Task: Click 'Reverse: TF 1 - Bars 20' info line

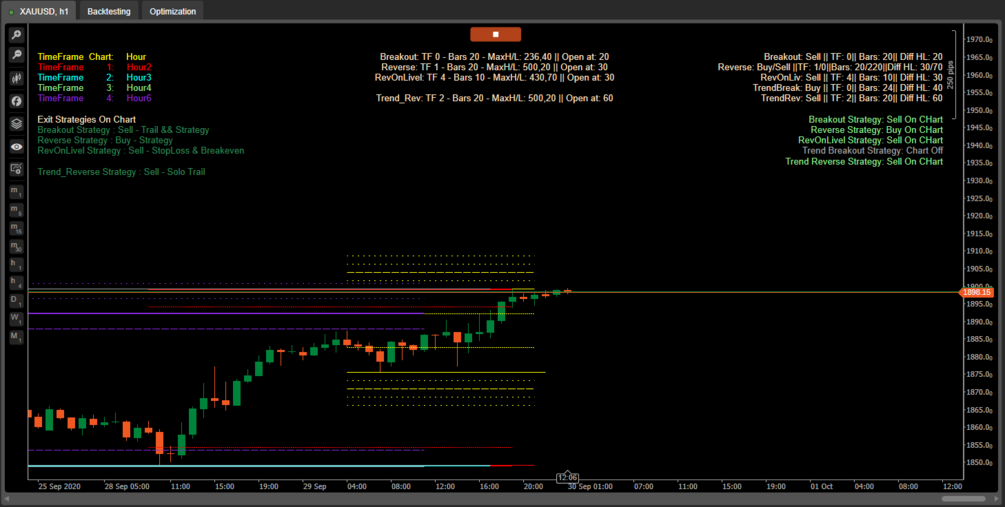Action: 494,67
